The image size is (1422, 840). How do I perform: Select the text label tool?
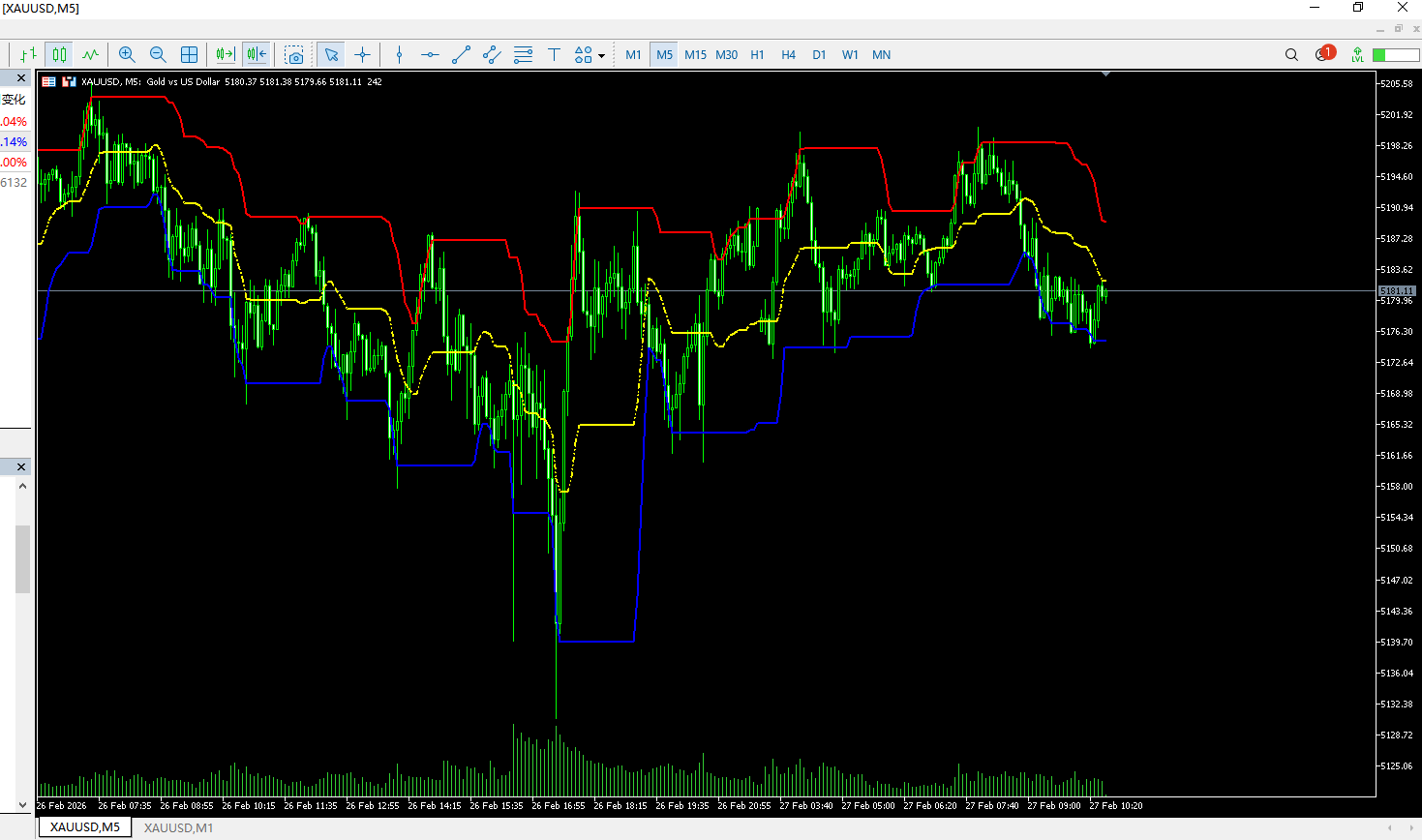pos(554,55)
